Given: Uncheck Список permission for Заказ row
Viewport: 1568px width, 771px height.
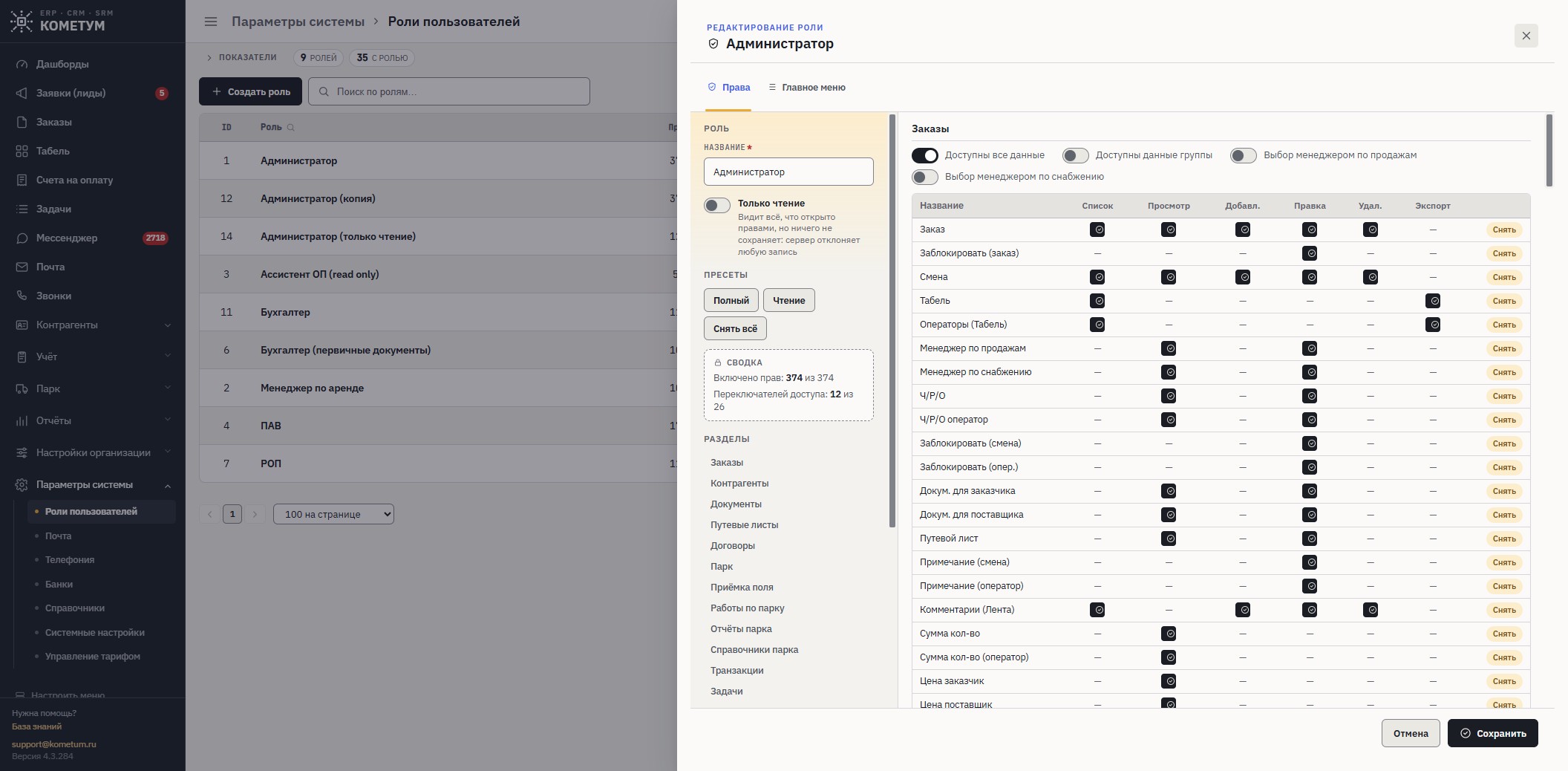Looking at the screenshot, I should [1097, 230].
